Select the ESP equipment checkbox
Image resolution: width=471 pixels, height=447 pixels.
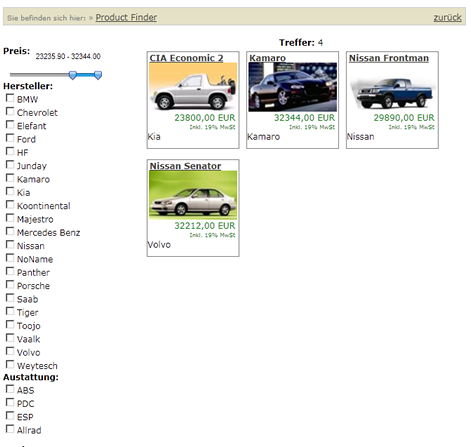pyautogui.click(x=10, y=416)
